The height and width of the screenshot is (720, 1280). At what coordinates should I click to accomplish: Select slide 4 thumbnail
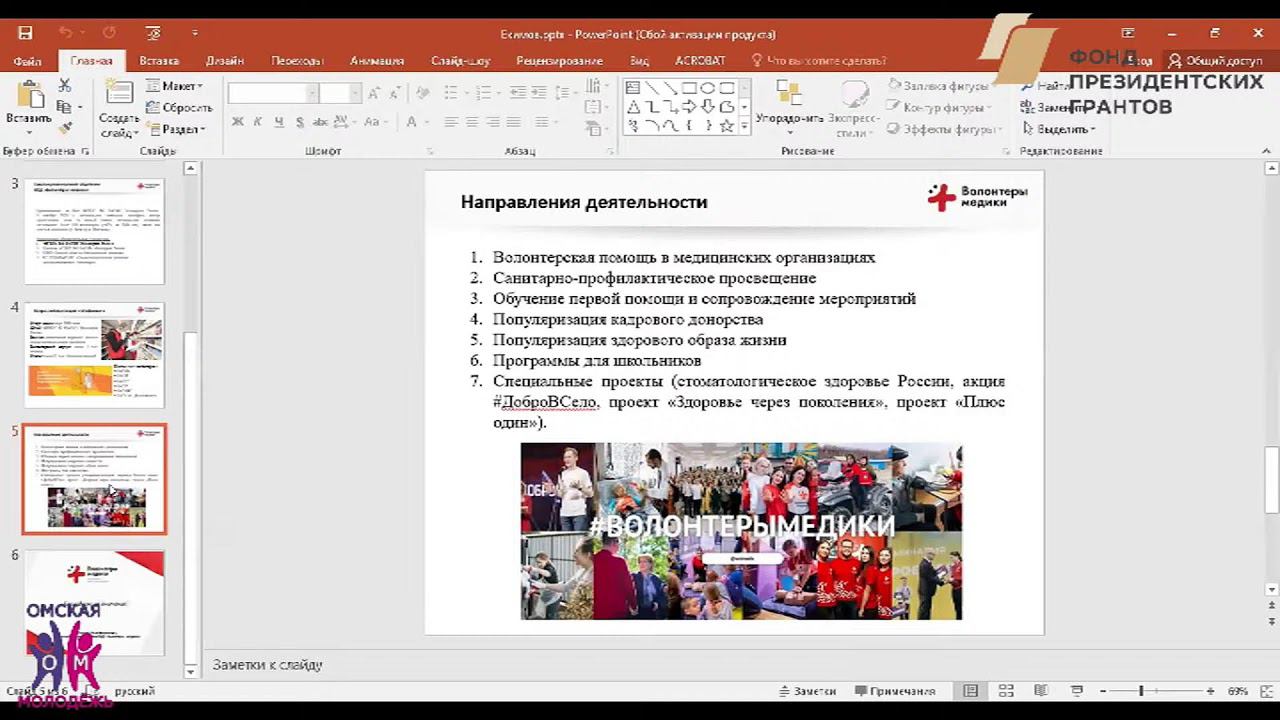[x=94, y=354]
